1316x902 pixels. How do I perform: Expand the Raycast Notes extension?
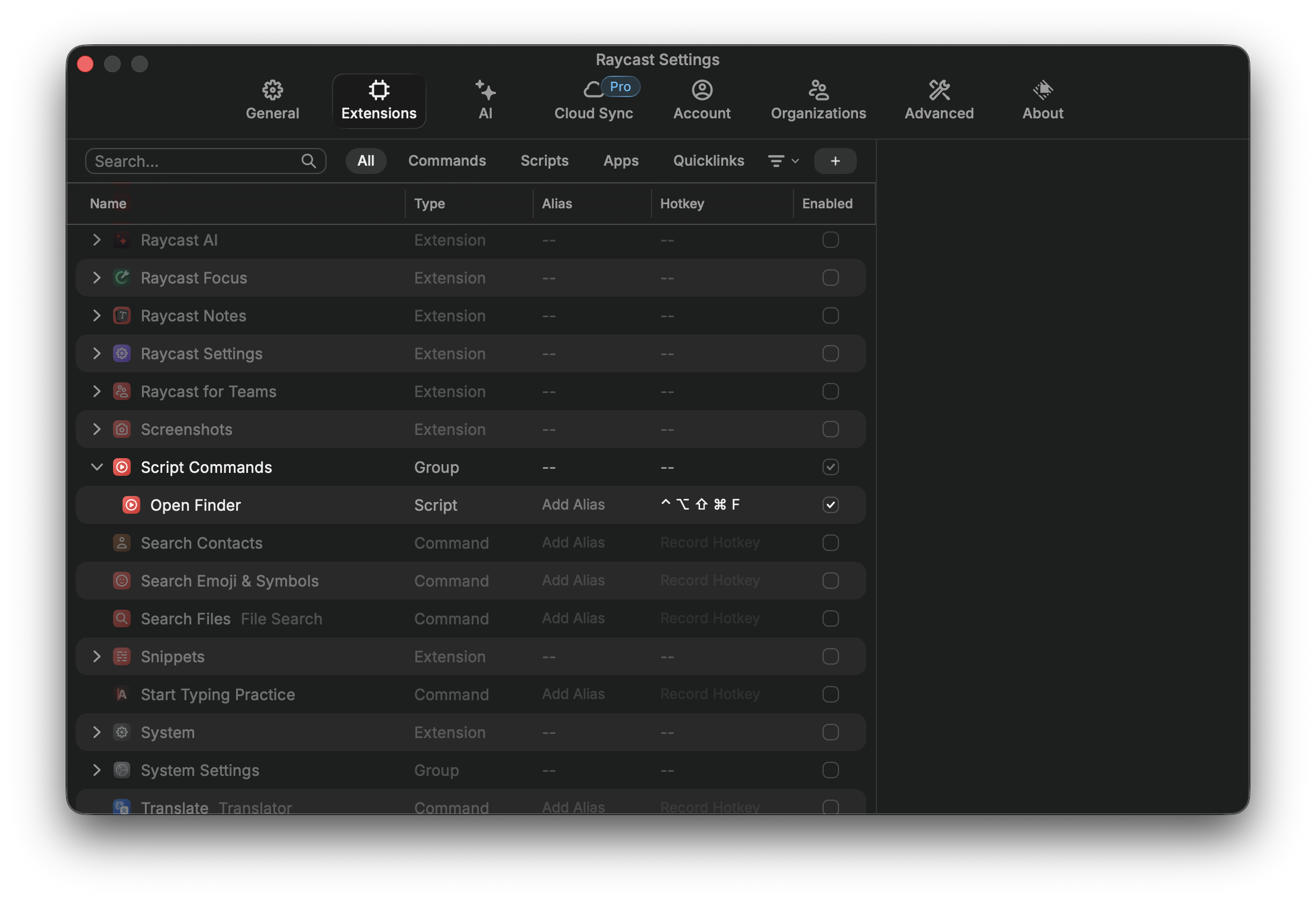pyautogui.click(x=96, y=315)
